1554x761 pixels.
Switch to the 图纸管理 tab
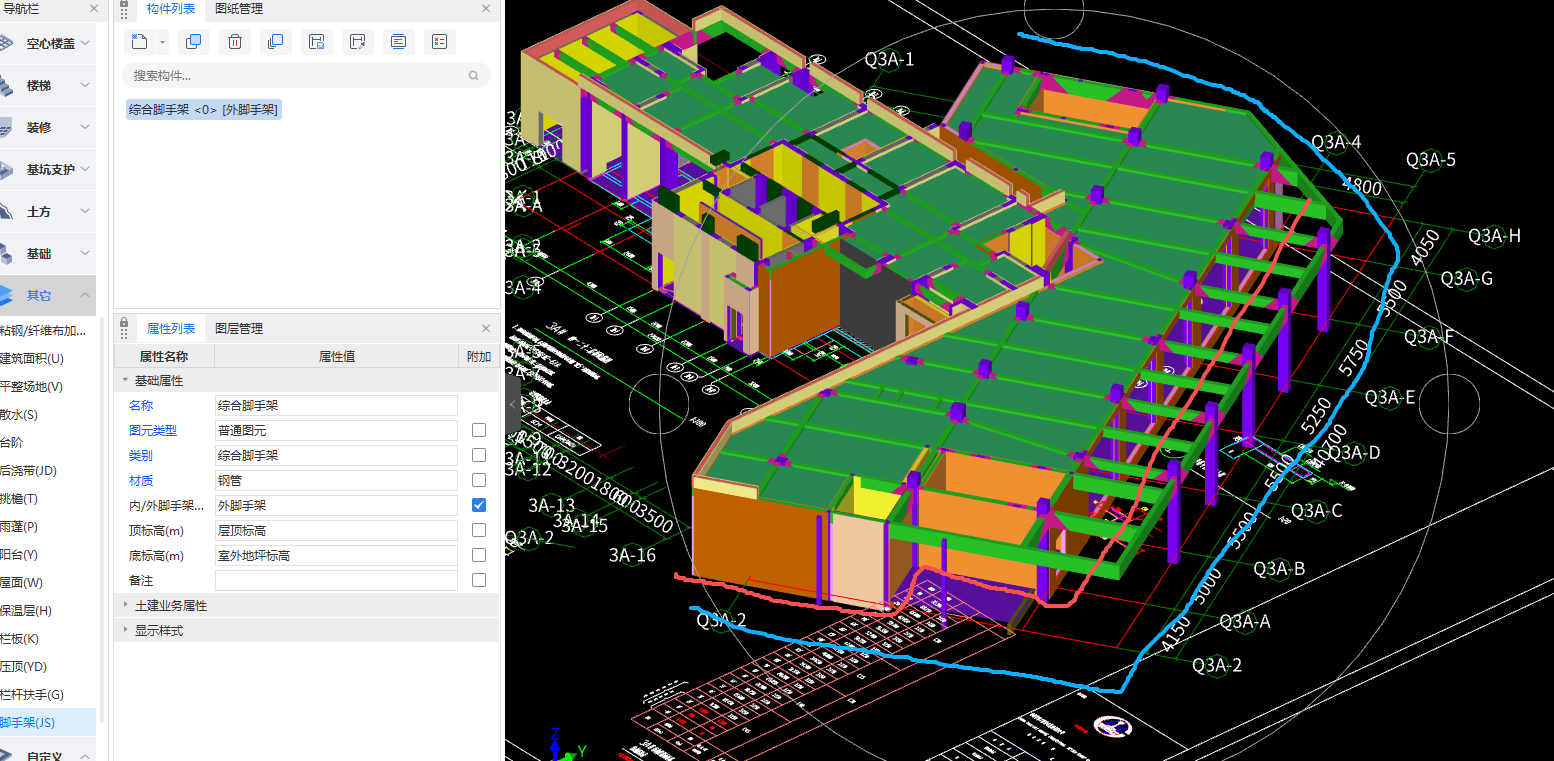click(x=239, y=9)
